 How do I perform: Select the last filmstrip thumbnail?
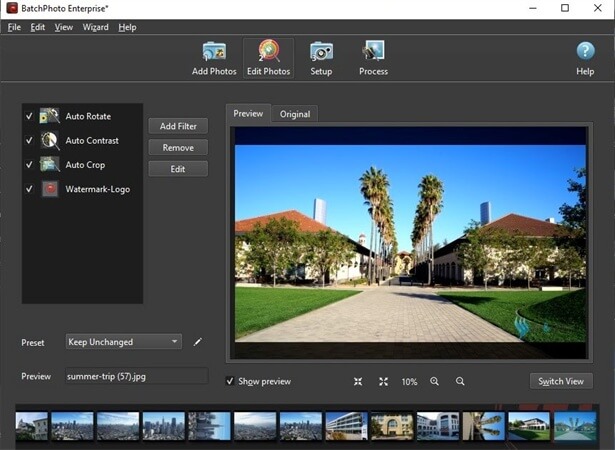[575, 426]
